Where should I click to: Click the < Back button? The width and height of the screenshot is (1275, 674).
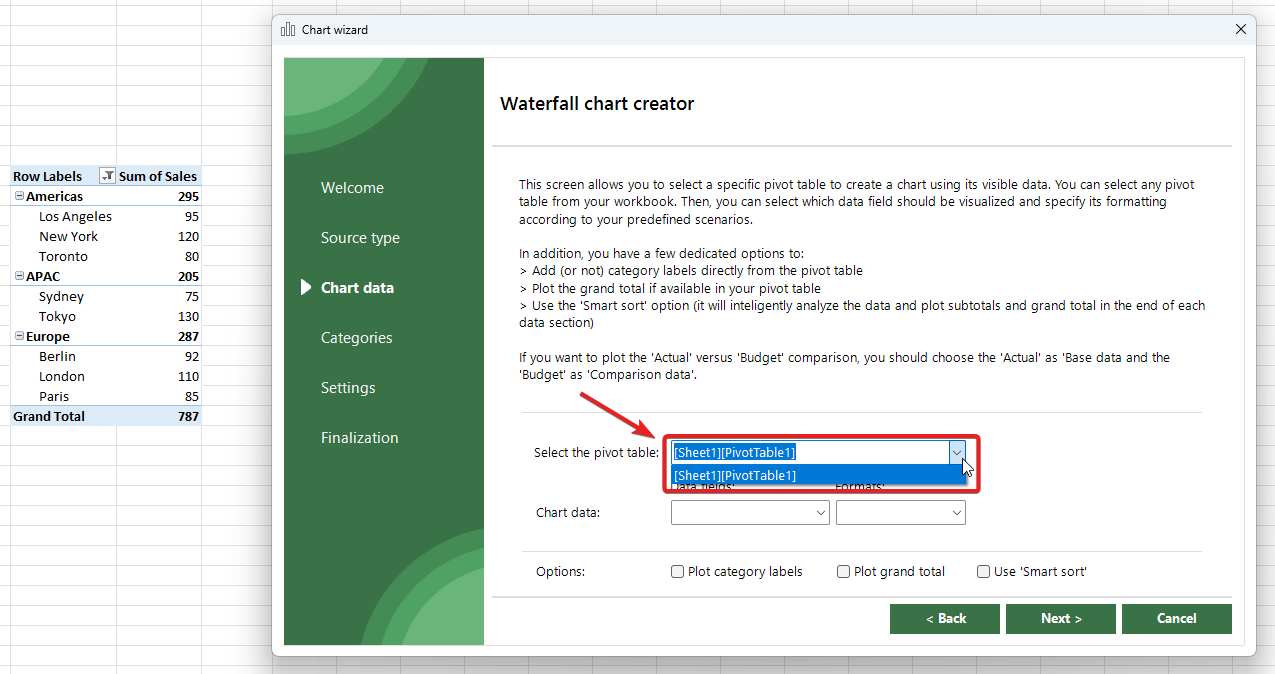tap(945, 619)
